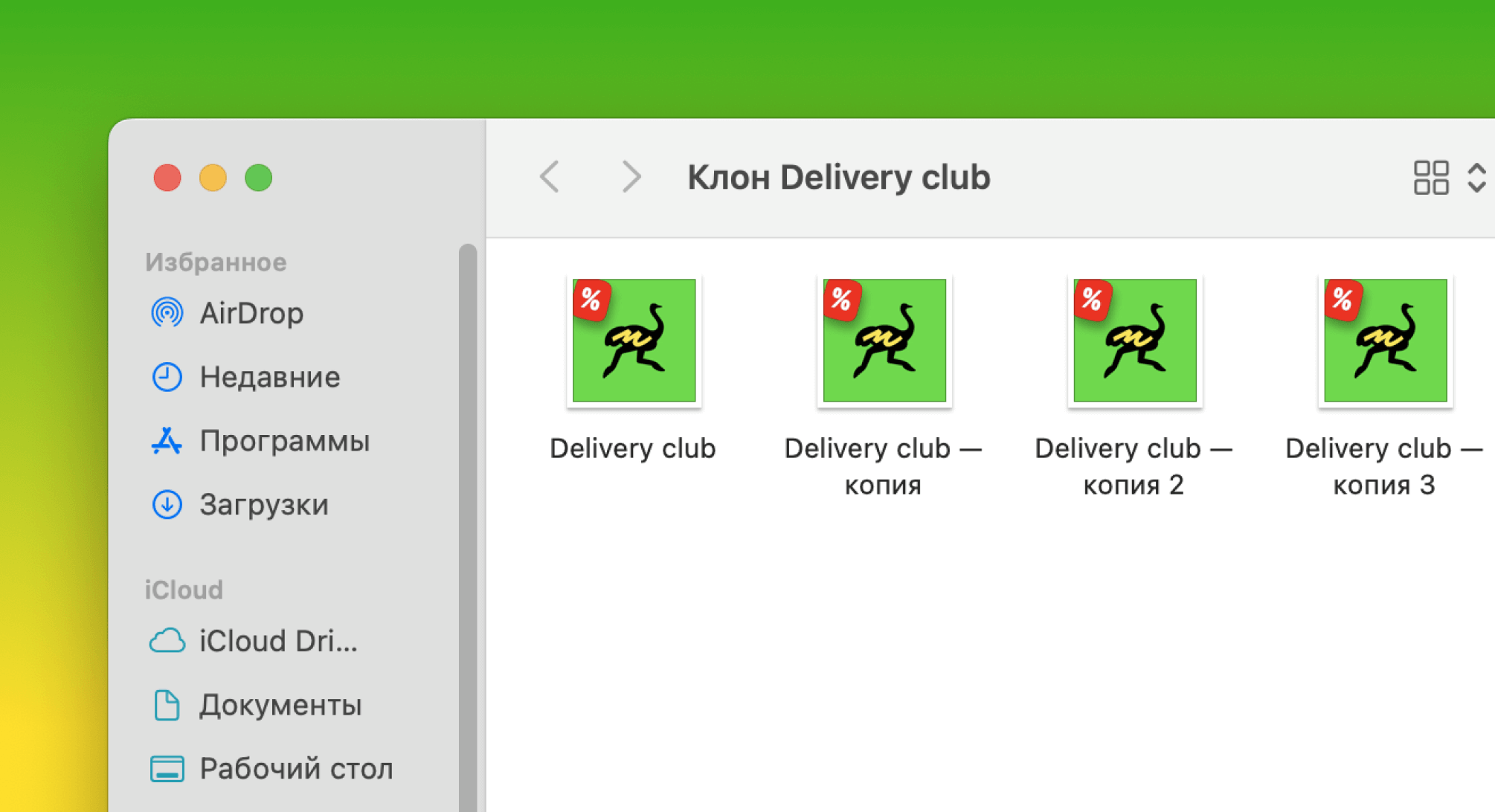
Task: Go forward with the right chevron button
Action: [x=631, y=177]
